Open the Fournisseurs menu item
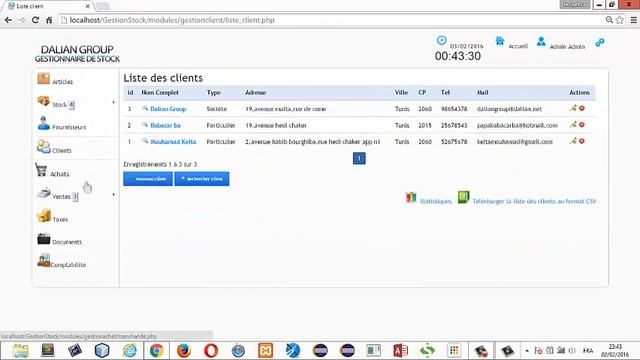Viewport: 640px width, 360px height. click(x=69, y=127)
